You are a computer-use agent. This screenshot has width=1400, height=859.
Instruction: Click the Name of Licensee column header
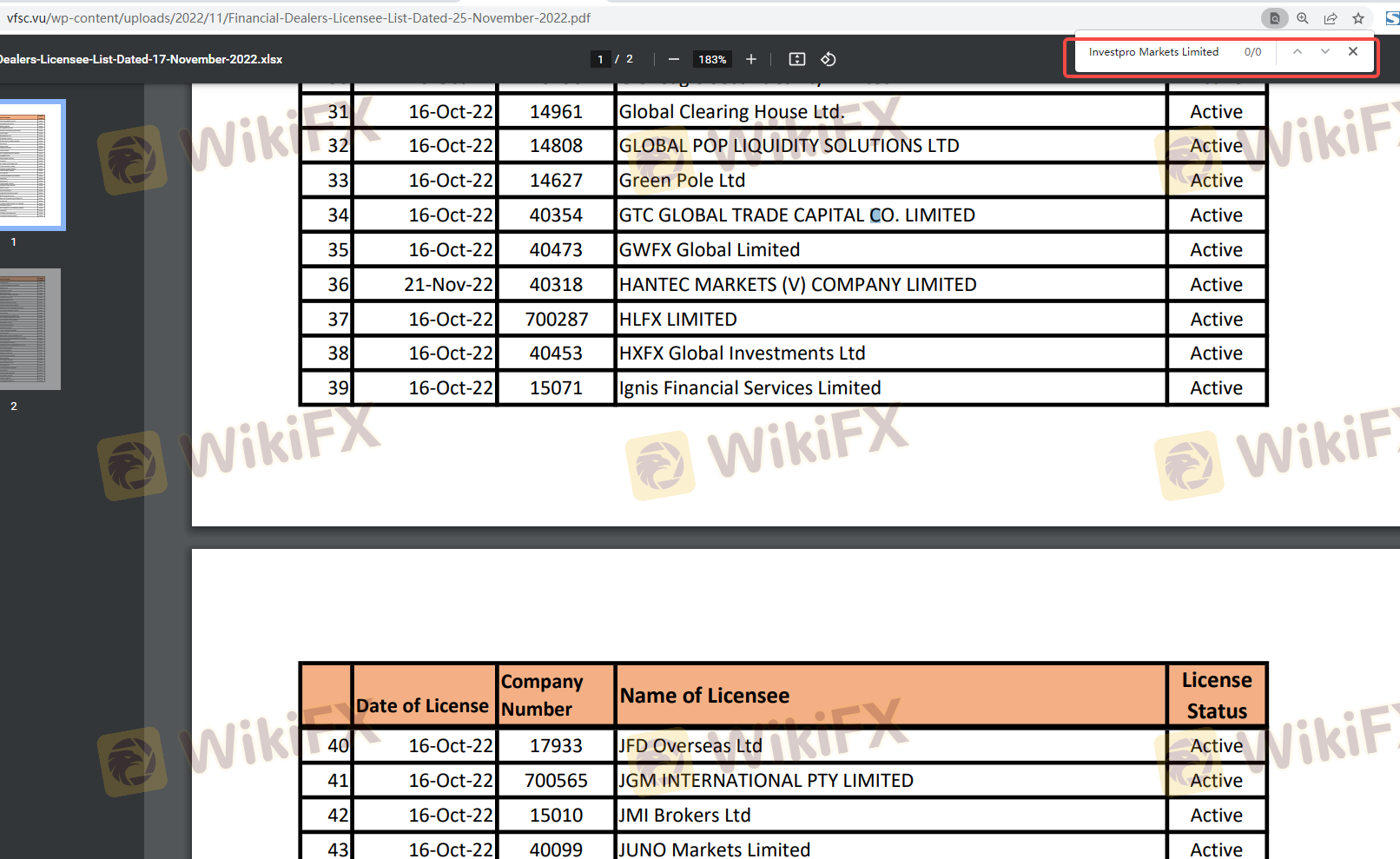pos(704,696)
